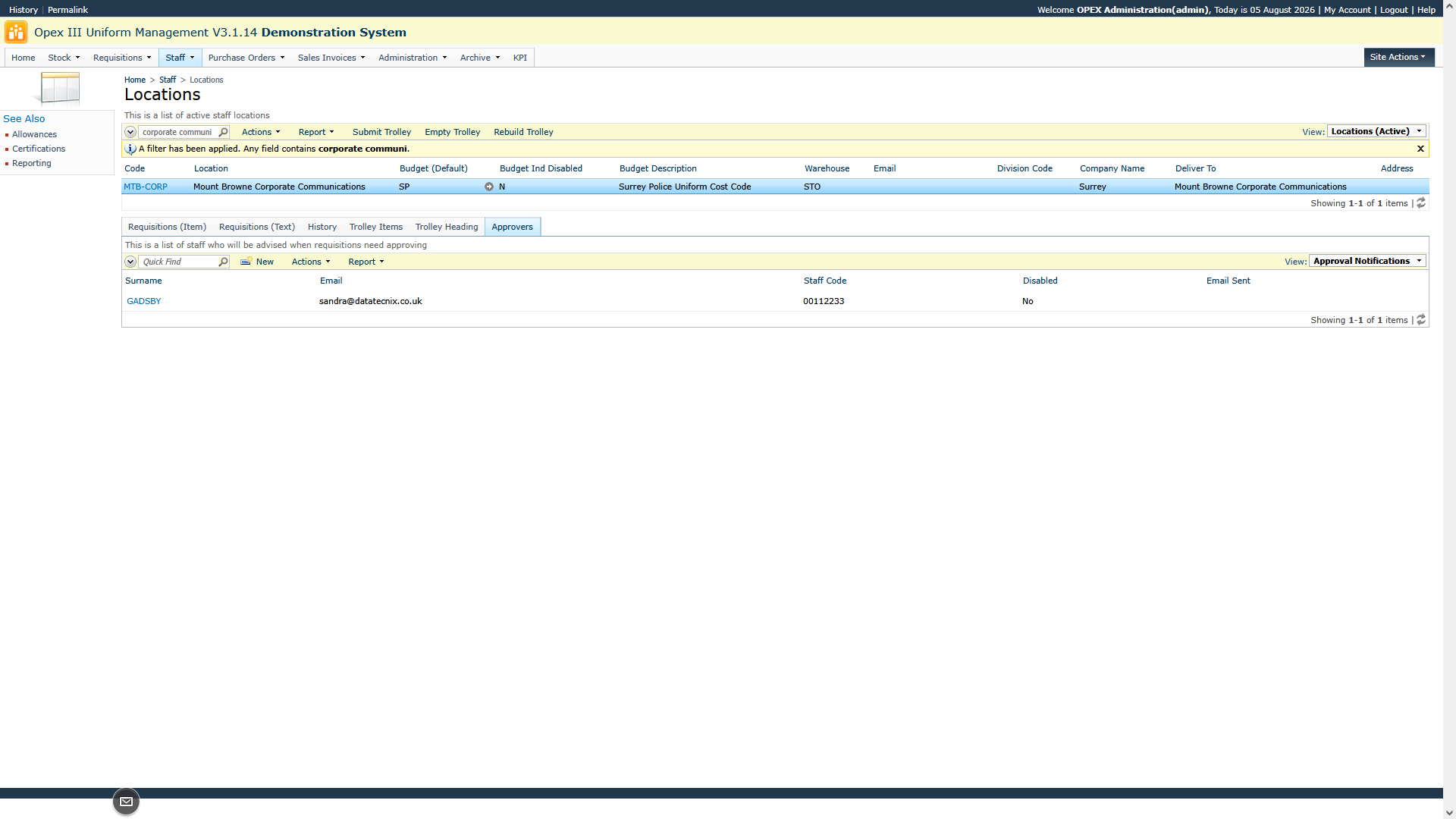Open My Account link
Image resolution: width=1456 pixels, height=819 pixels.
(x=1348, y=10)
